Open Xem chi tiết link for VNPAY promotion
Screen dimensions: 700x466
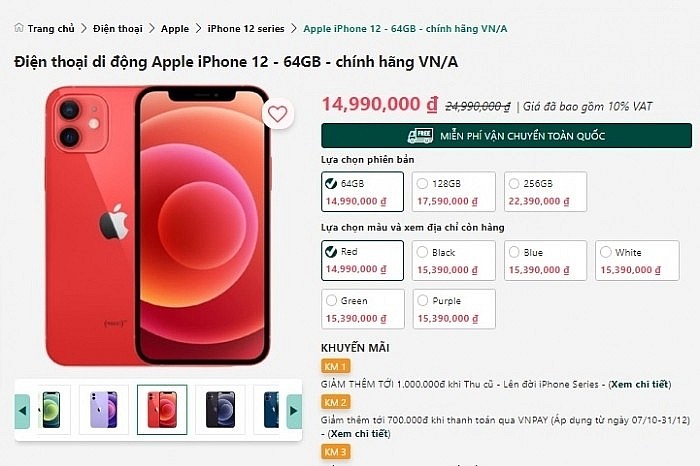click(x=358, y=433)
